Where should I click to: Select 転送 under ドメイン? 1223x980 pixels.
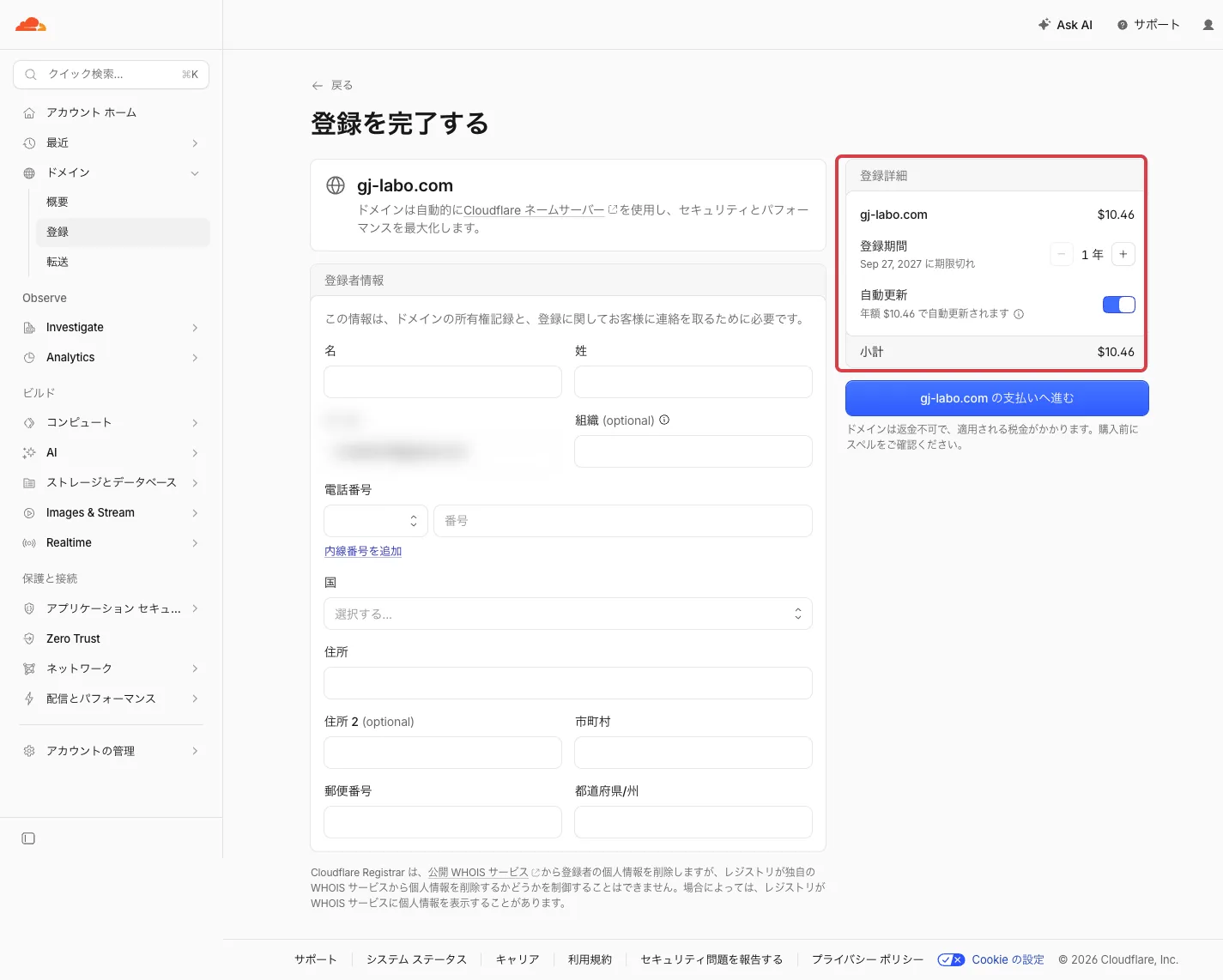[x=123, y=262]
